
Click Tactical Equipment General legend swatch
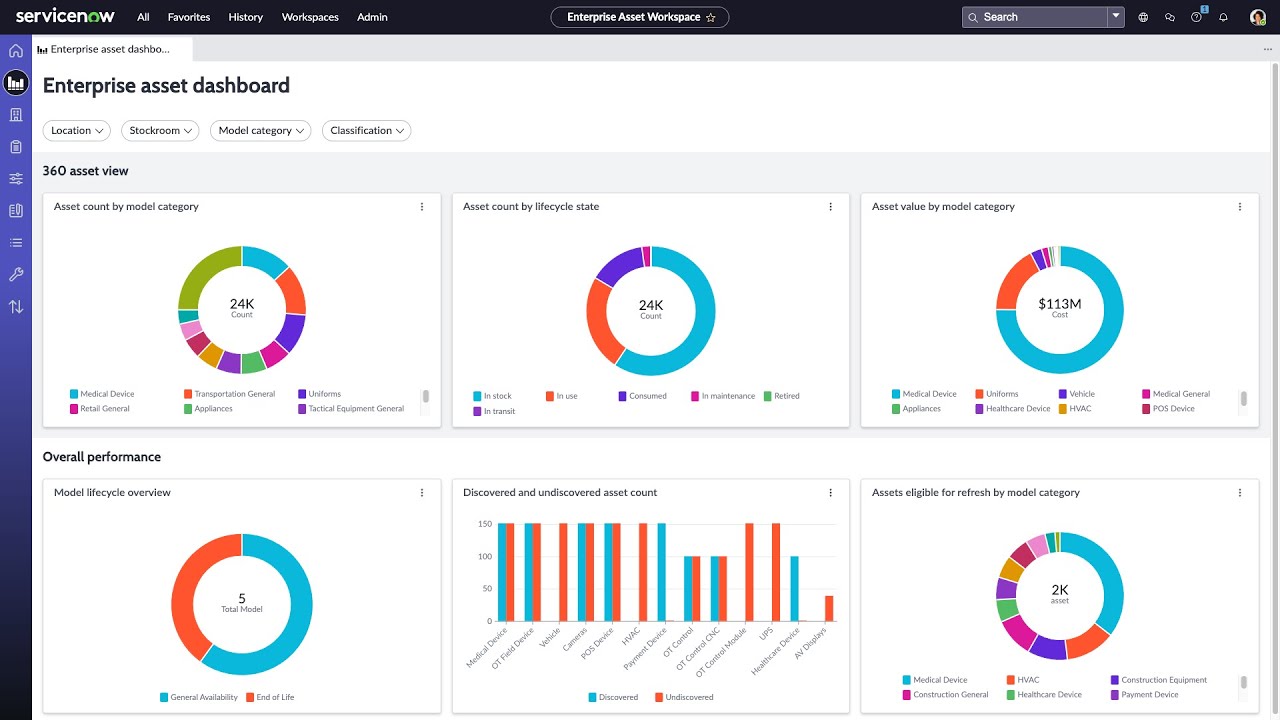[x=302, y=409]
